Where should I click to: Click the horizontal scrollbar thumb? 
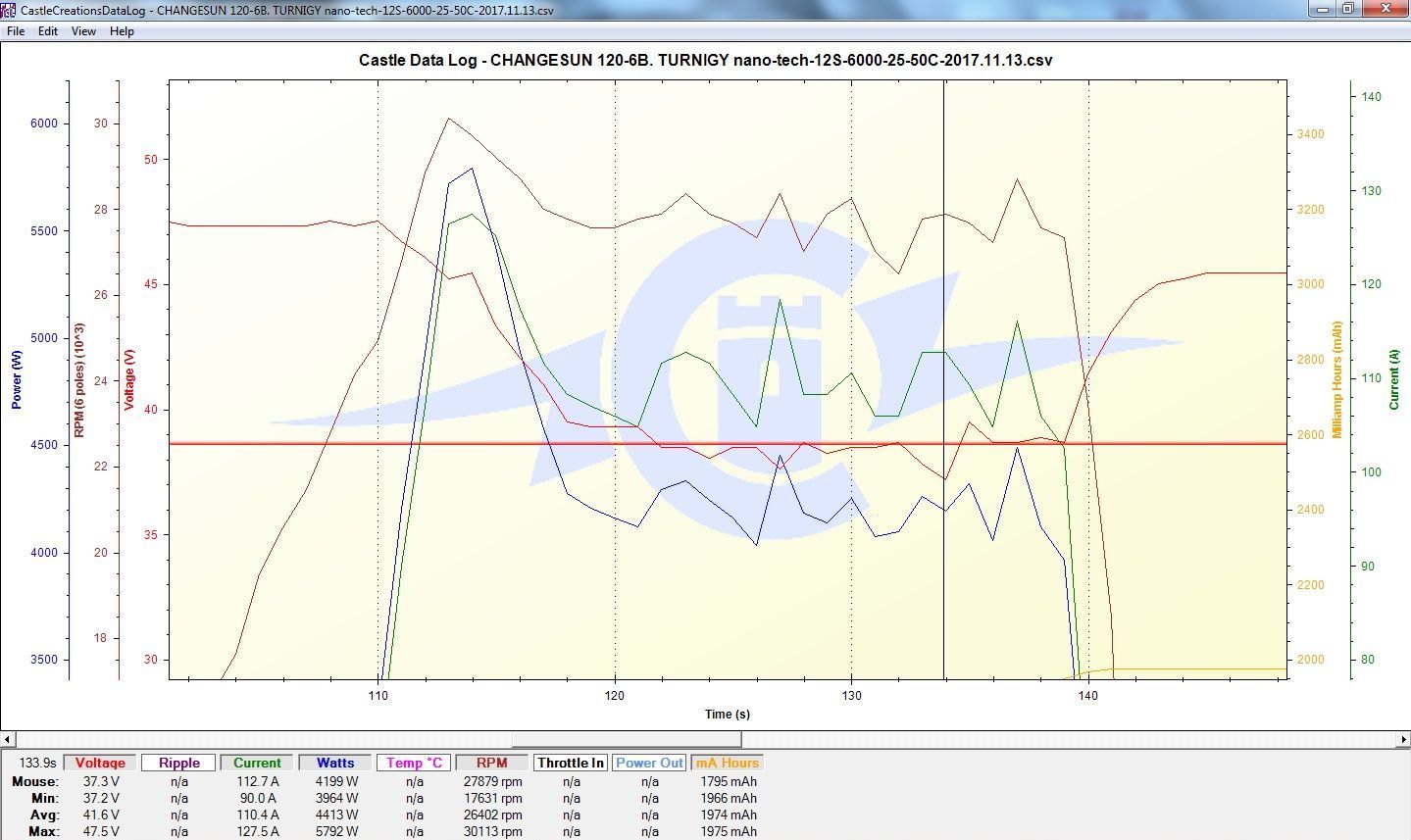tap(627, 739)
